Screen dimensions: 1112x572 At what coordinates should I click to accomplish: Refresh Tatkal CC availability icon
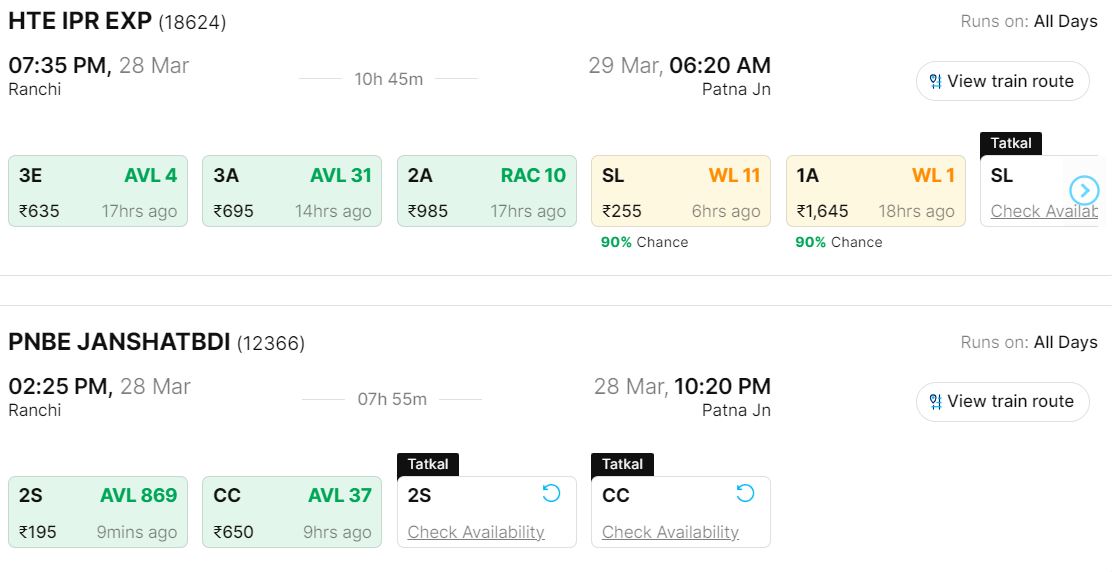pos(745,493)
